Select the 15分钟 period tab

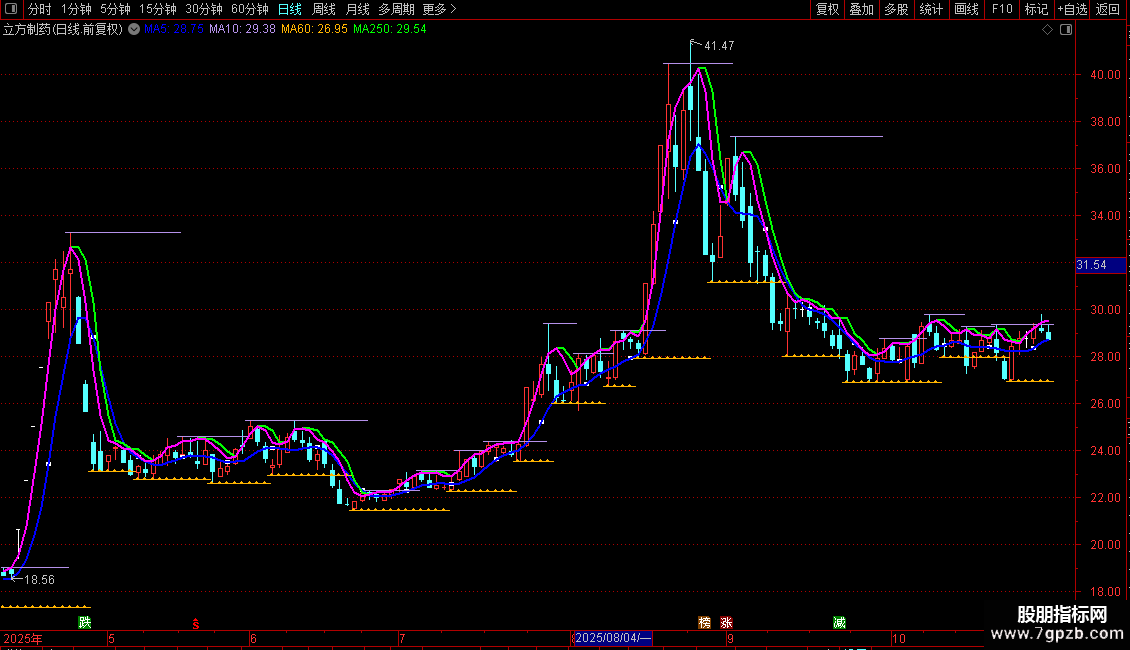click(x=158, y=9)
